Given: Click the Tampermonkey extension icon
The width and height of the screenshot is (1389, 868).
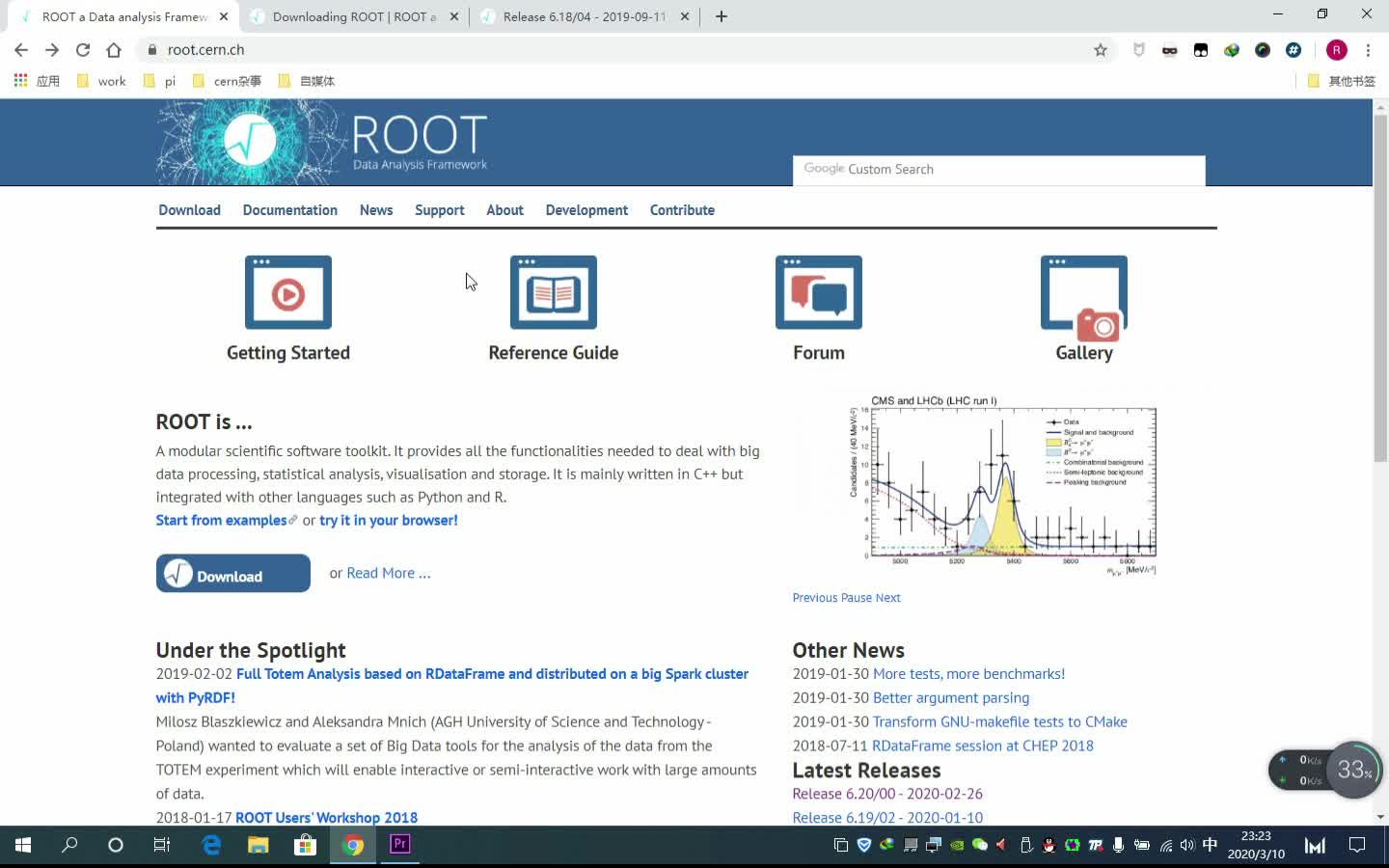Looking at the screenshot, I should point(1201,50).
